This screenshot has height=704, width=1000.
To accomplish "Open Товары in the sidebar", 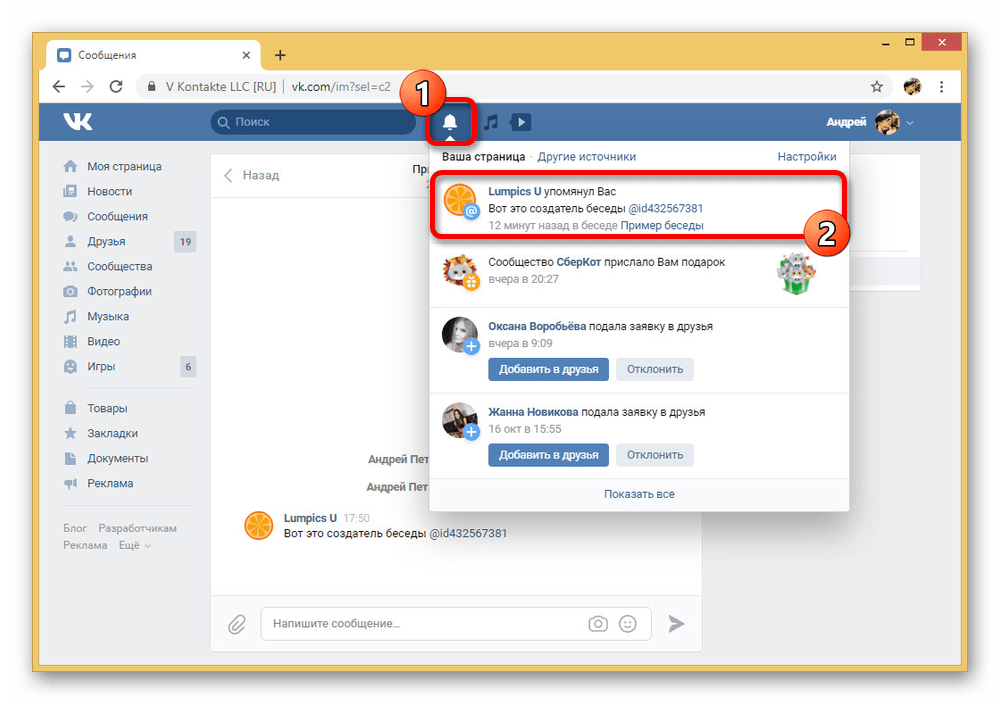I will [x=107, y=408].
